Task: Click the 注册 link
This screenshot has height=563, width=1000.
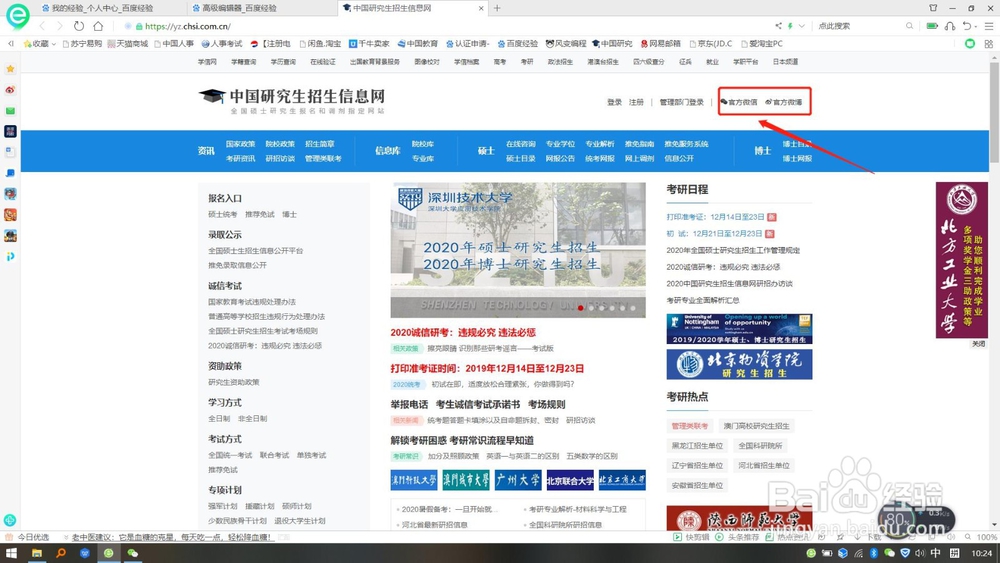Action: pos(636,102)
